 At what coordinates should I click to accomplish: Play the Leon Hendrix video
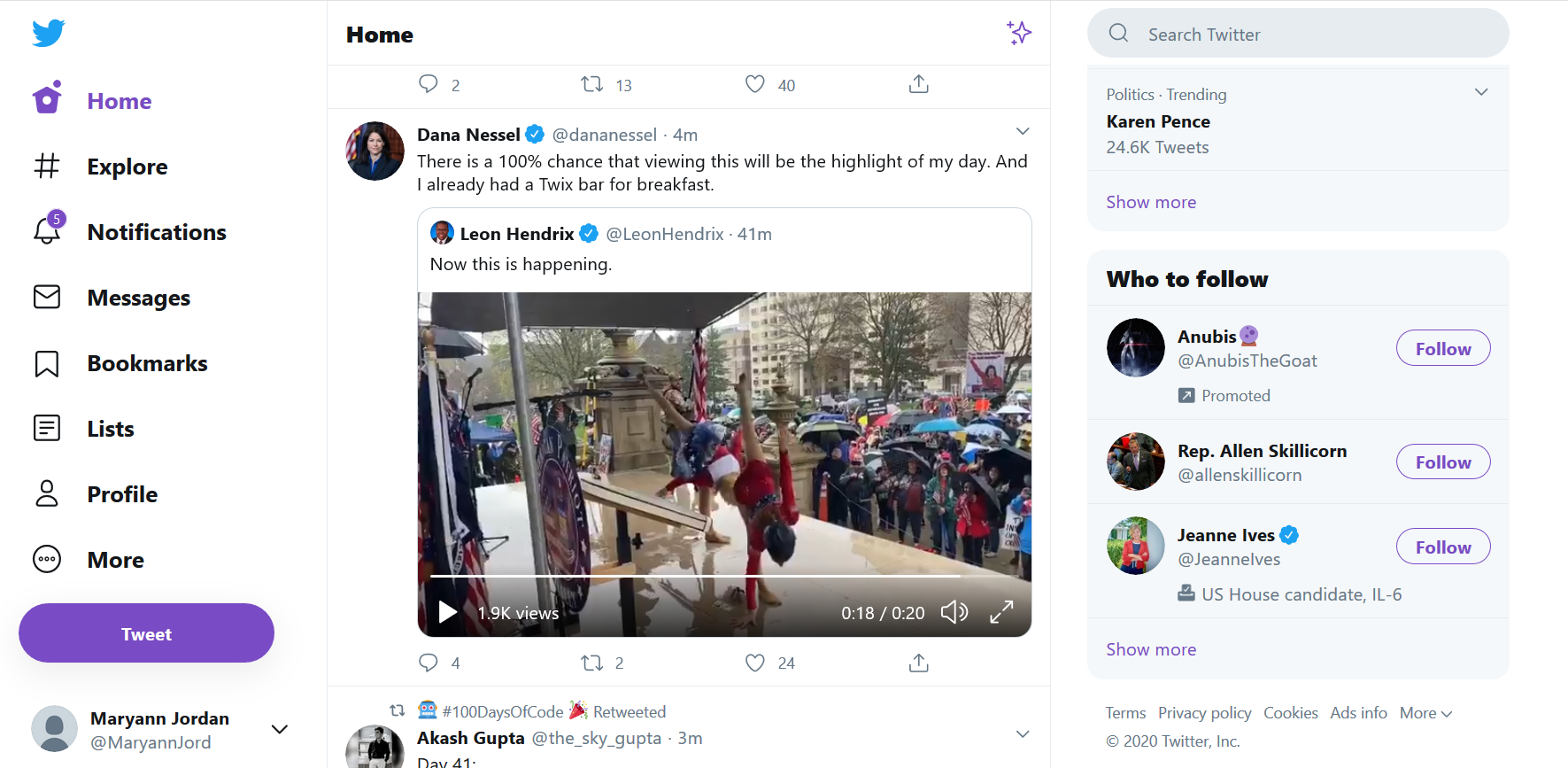click(x=448, y=612)
